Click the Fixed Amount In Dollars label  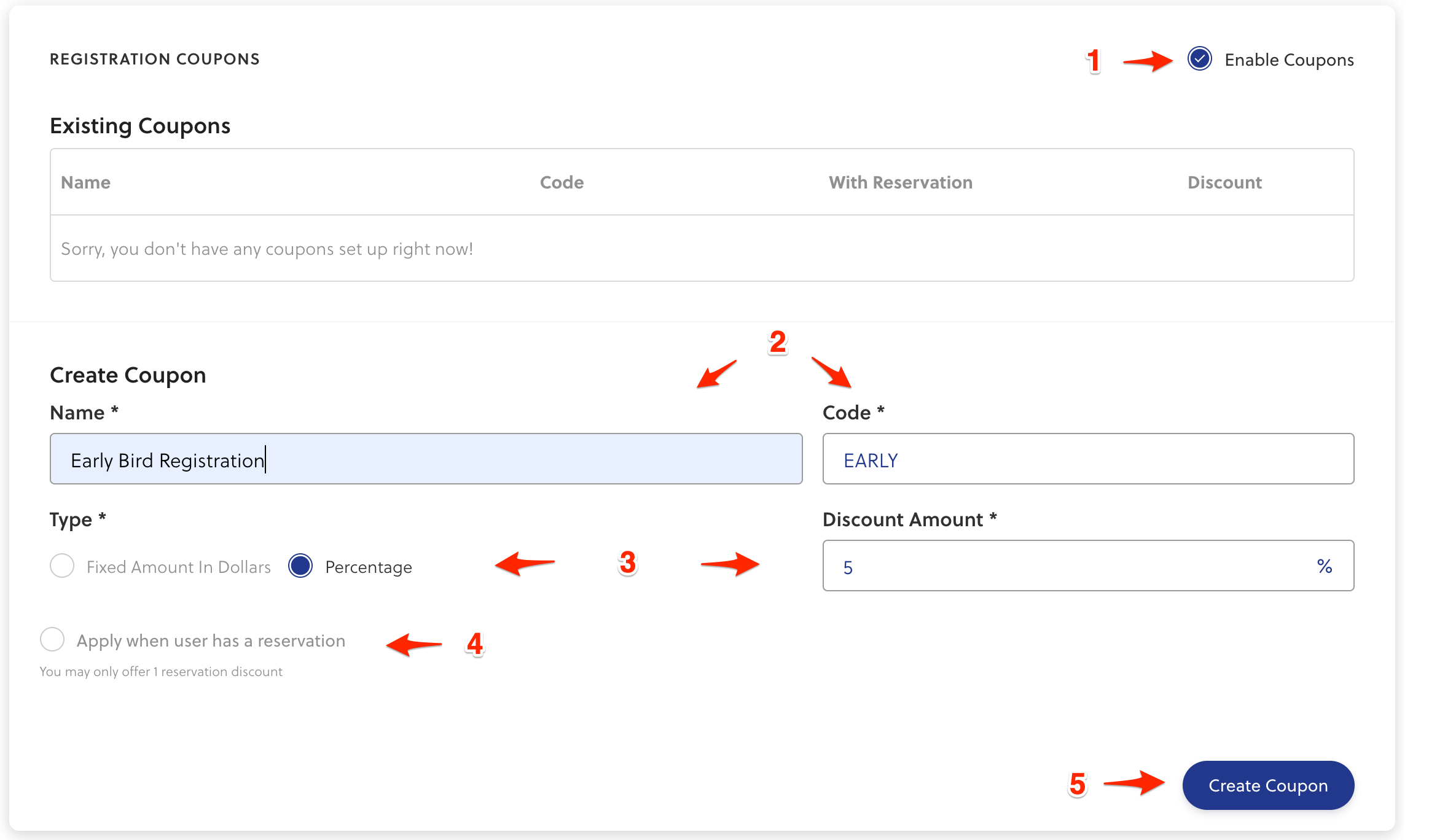pyautogui.click(x=178, y=567)
